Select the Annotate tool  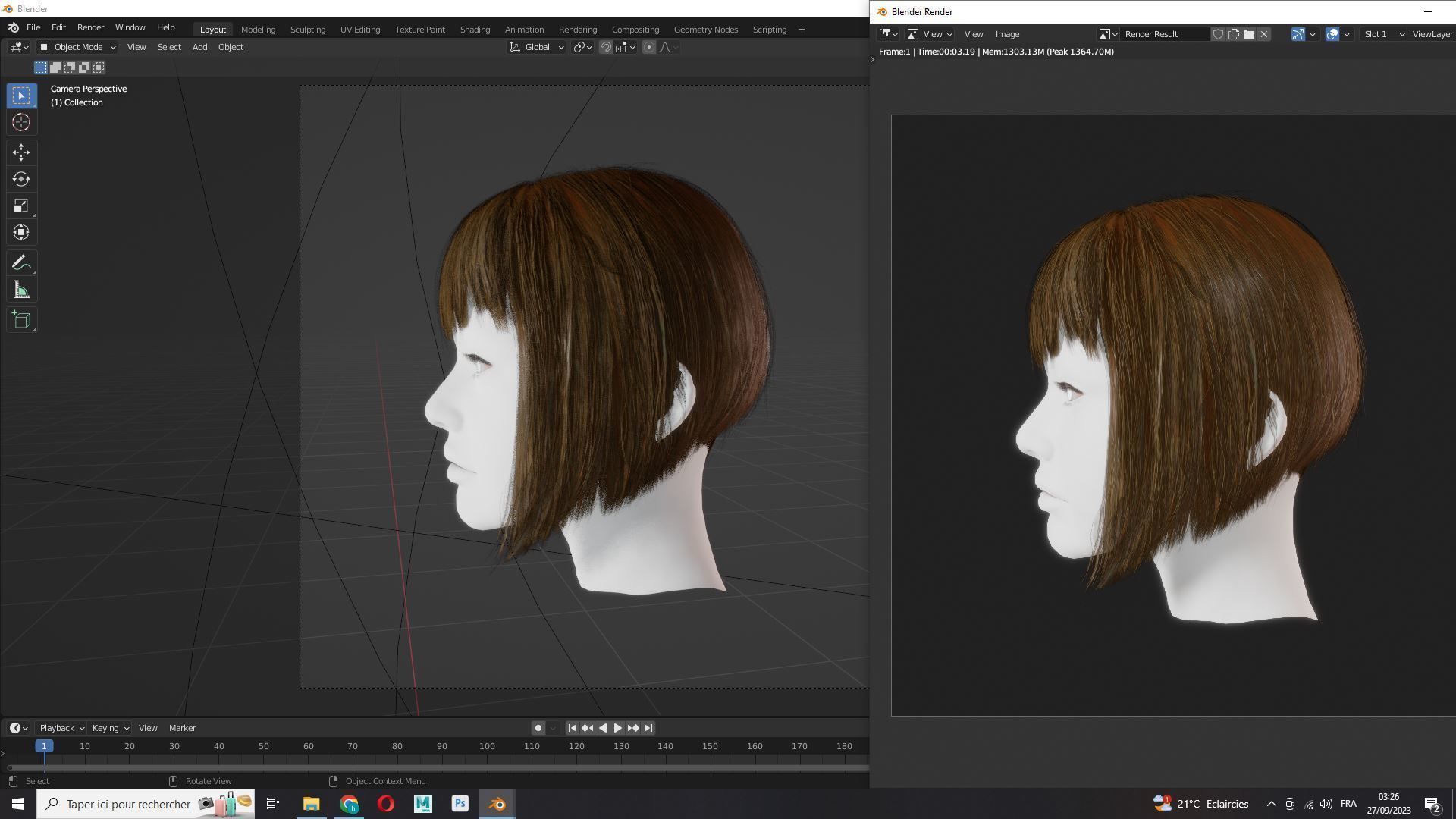[21, 263]
